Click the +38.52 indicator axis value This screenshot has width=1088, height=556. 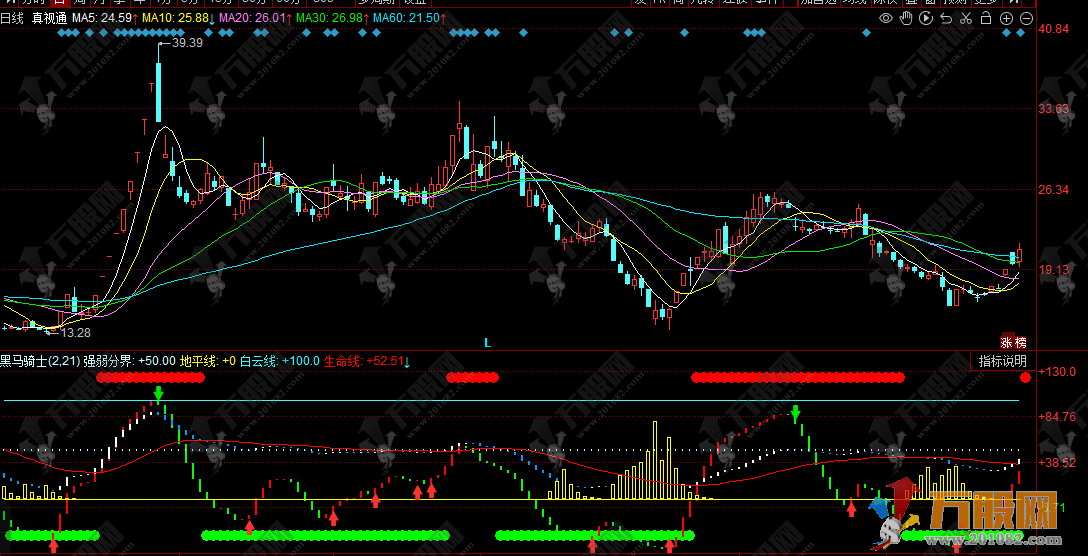click(1057, 462)
